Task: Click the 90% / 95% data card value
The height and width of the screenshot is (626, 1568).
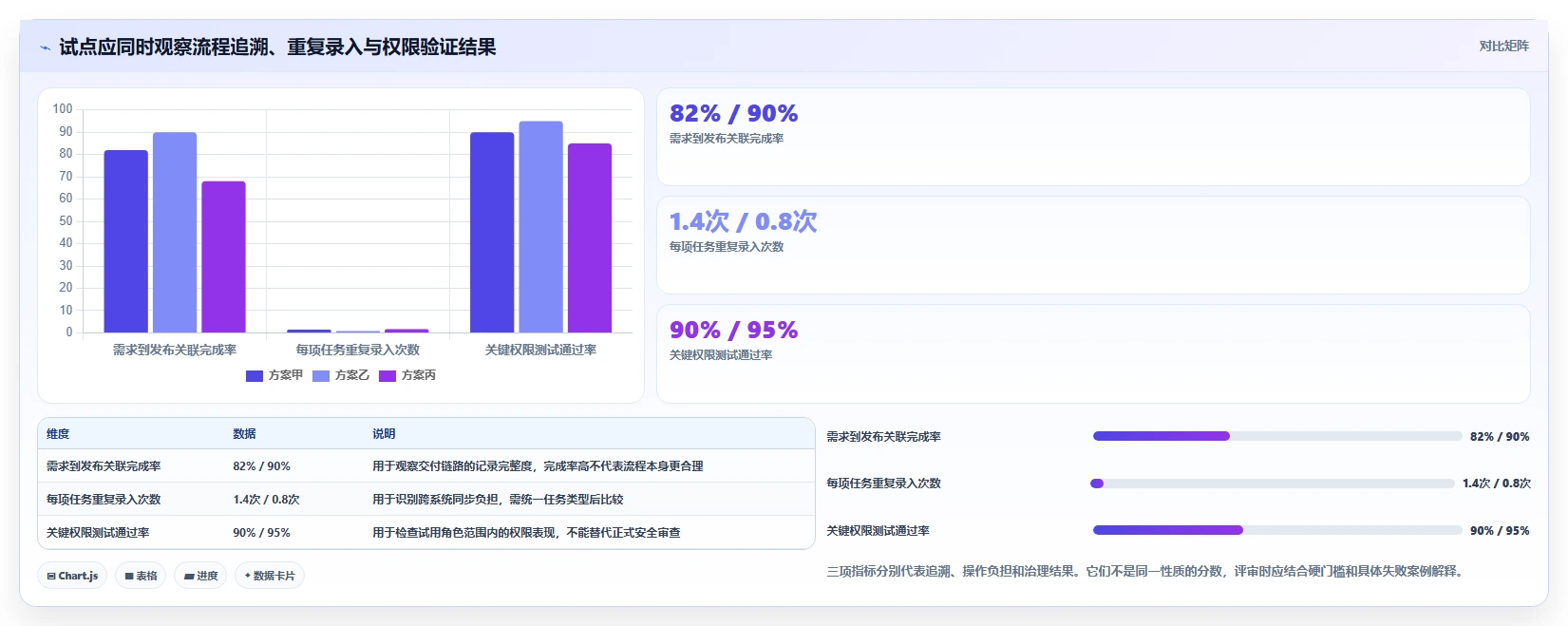Action: [733, 331]
